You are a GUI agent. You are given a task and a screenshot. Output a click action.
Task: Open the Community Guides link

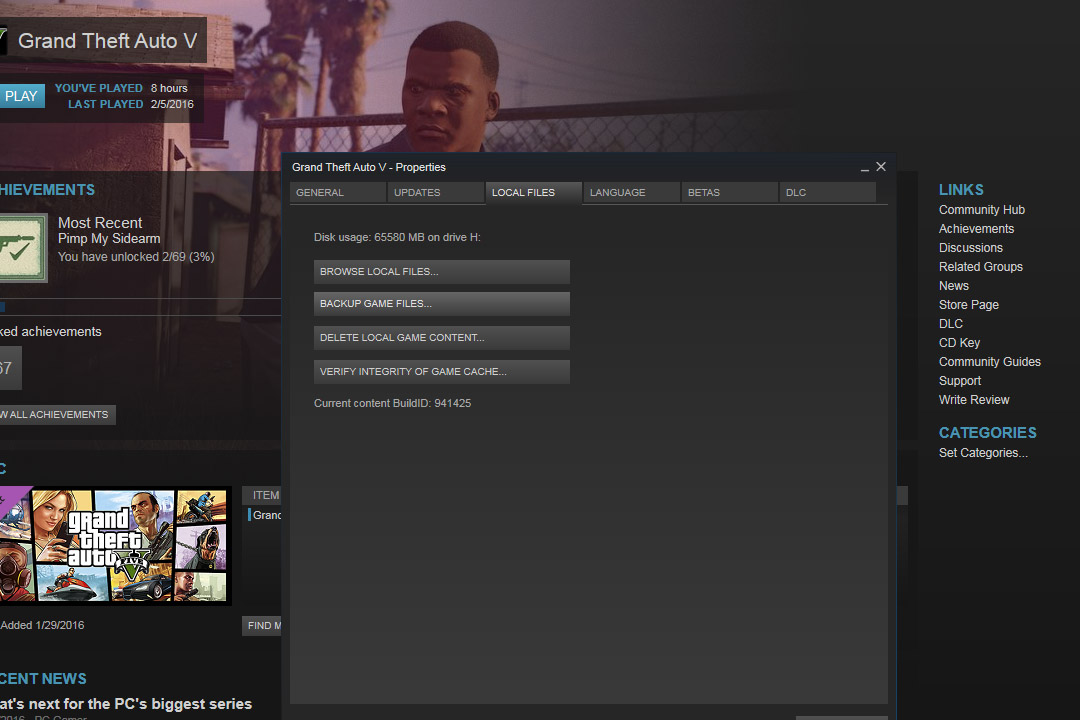pyautogui.click(x=990, y=362)
